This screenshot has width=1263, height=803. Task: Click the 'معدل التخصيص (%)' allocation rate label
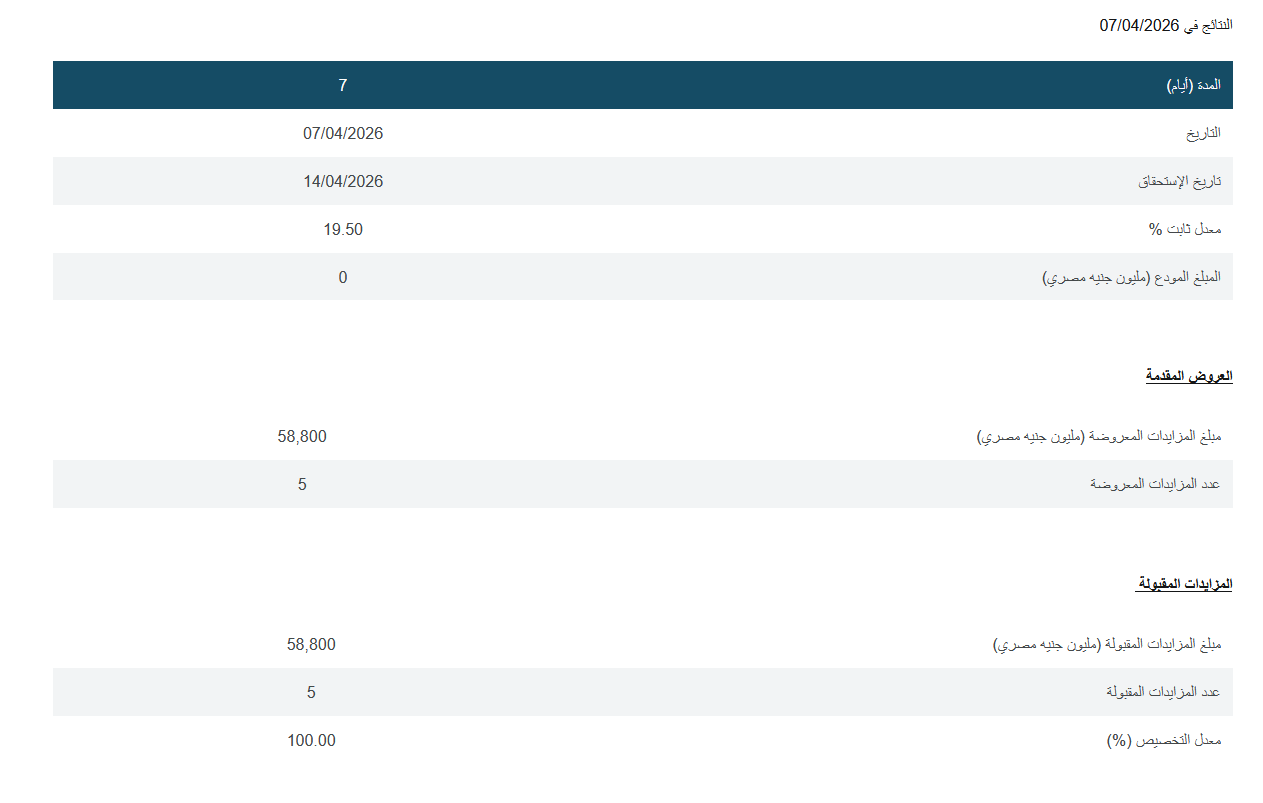click(x=1163, y=741)
